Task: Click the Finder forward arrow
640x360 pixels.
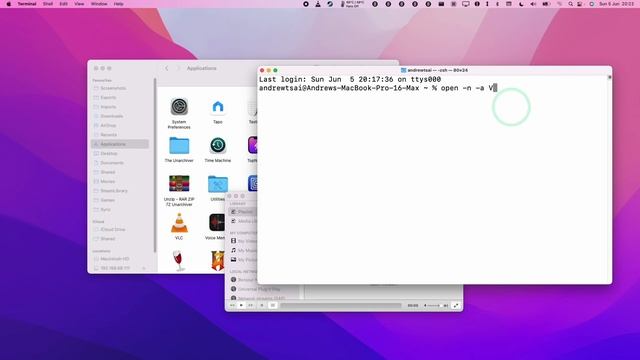Action: pos(178,68)
